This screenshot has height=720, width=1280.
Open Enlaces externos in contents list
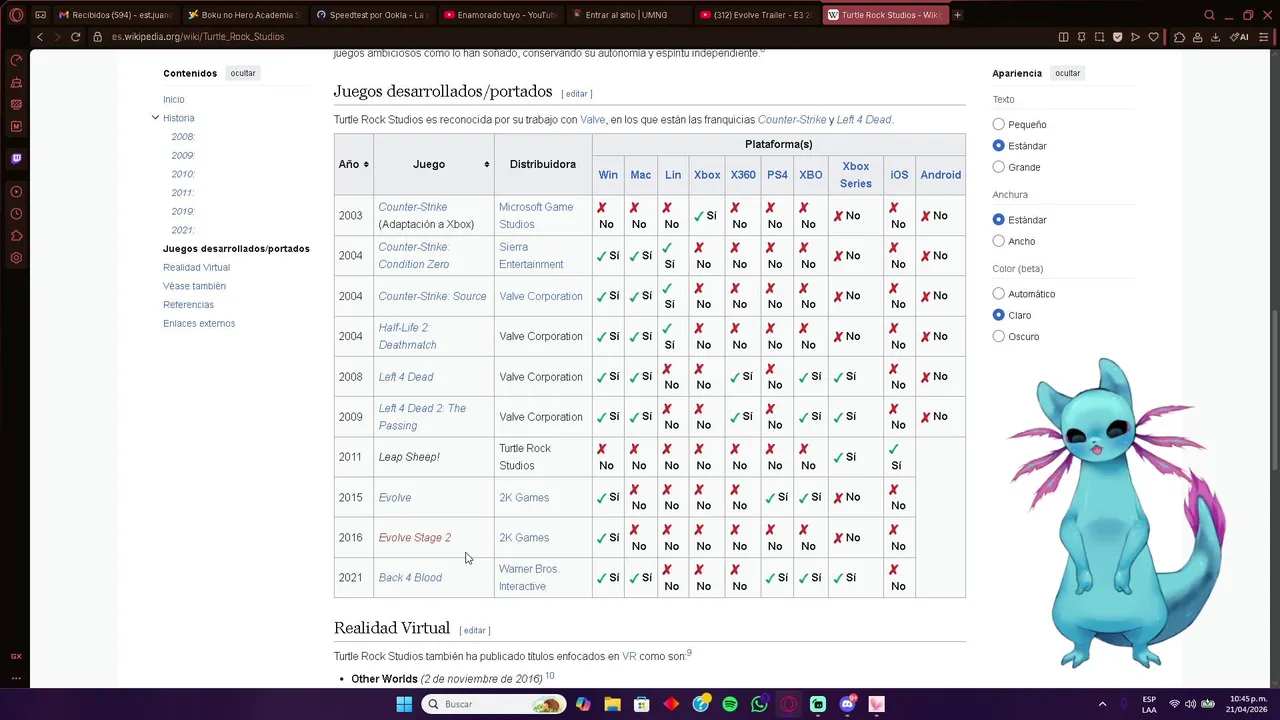coord(199,324)
